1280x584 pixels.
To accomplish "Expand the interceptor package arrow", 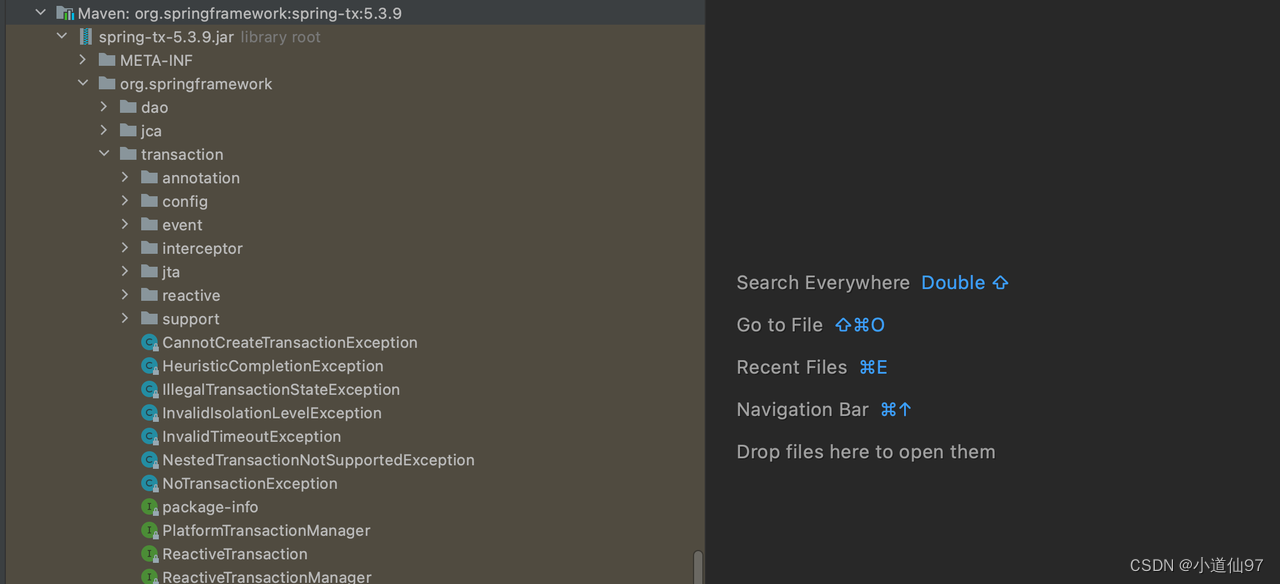I will pos(125,248).
